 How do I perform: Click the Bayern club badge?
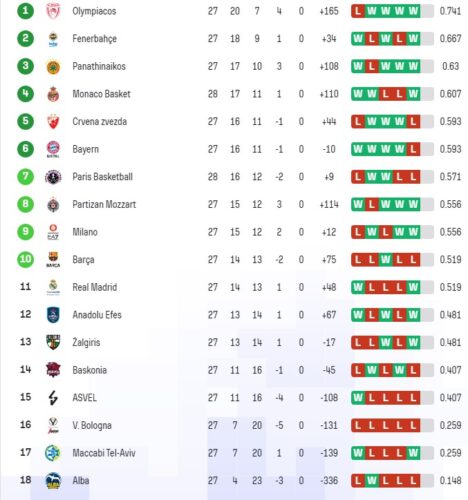[x=53, y=149]
